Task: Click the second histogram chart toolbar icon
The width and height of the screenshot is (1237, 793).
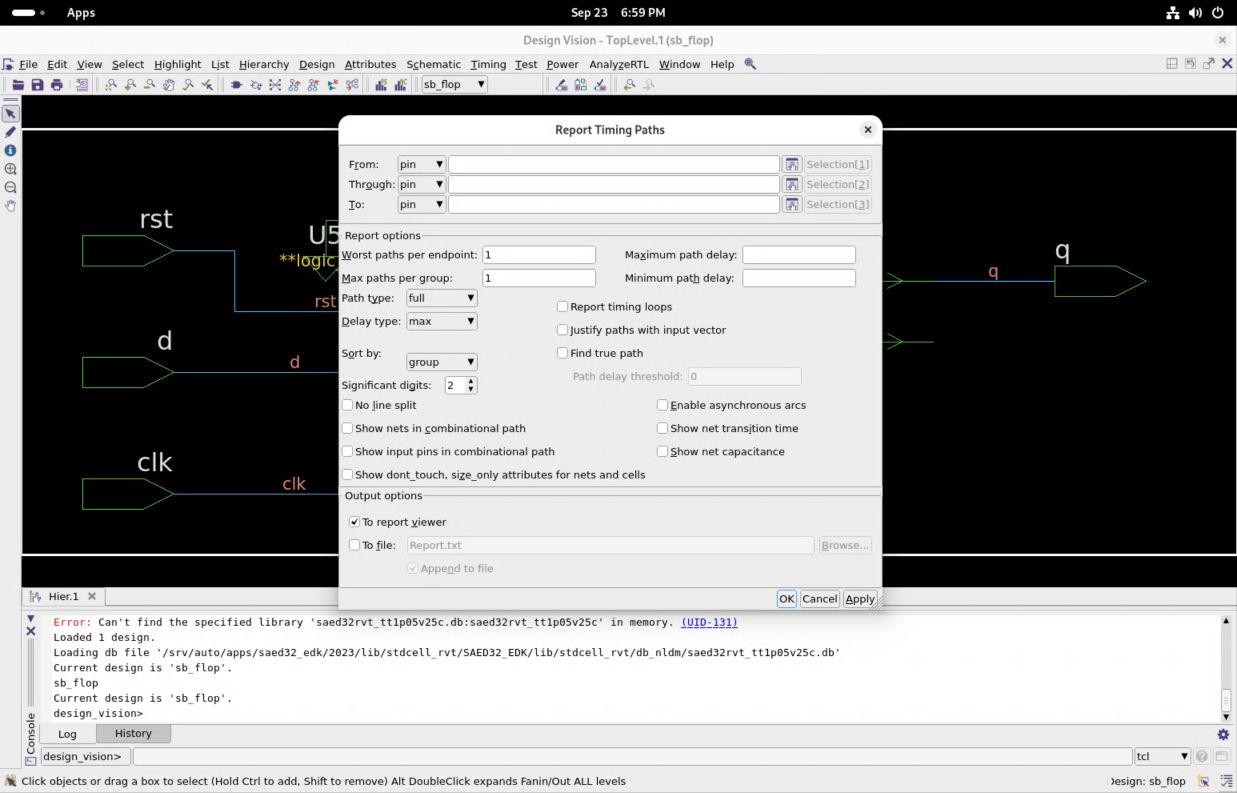Action: (400, 85)
